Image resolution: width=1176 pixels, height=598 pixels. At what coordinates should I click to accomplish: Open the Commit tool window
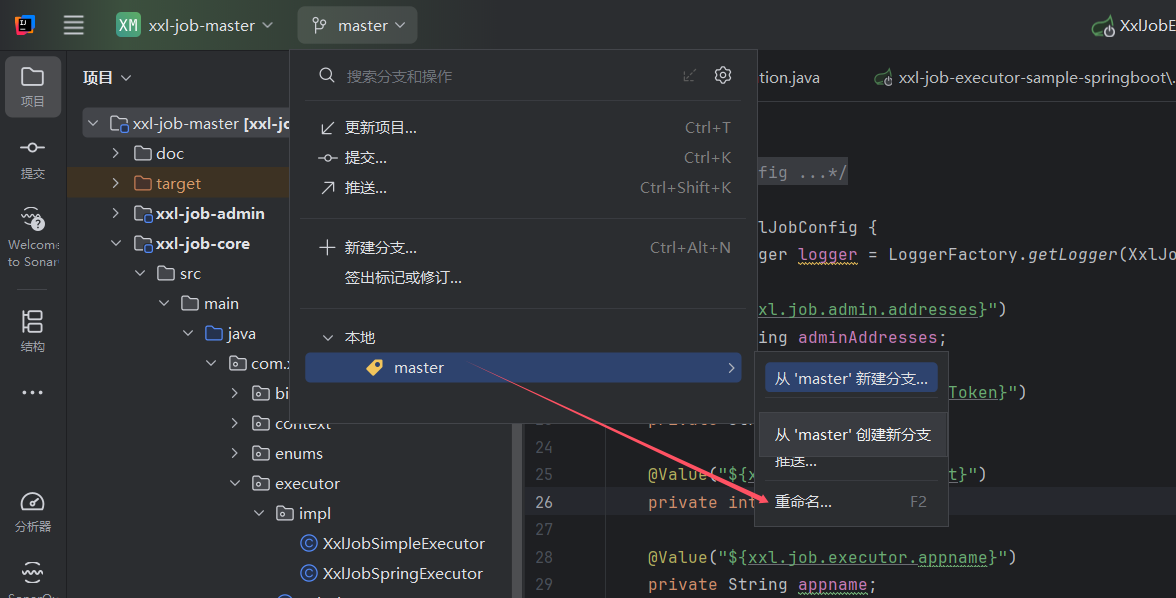tap(33, 158)
